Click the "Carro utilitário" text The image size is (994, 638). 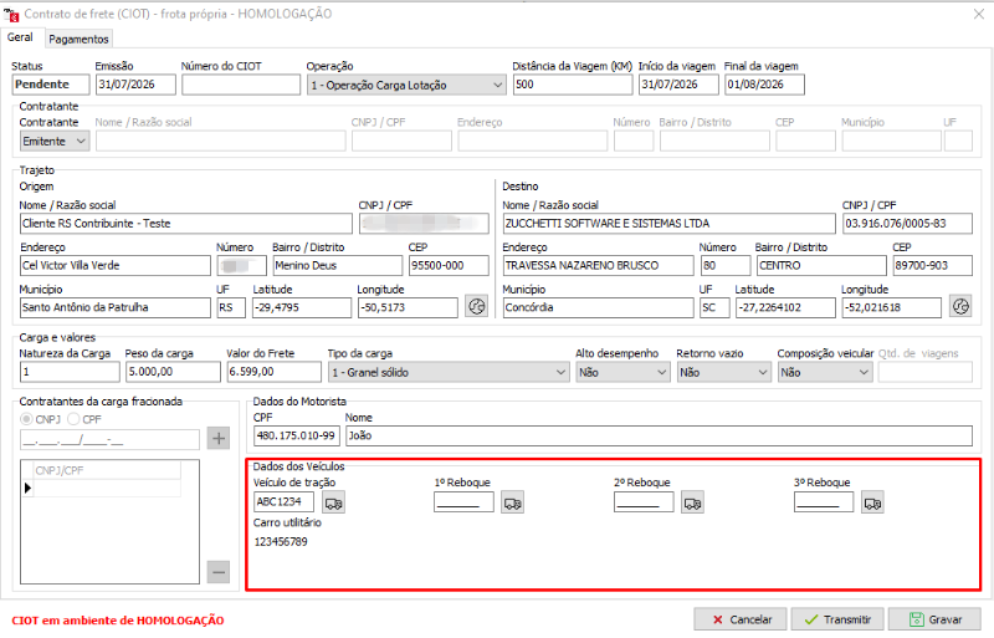point(287,523)
